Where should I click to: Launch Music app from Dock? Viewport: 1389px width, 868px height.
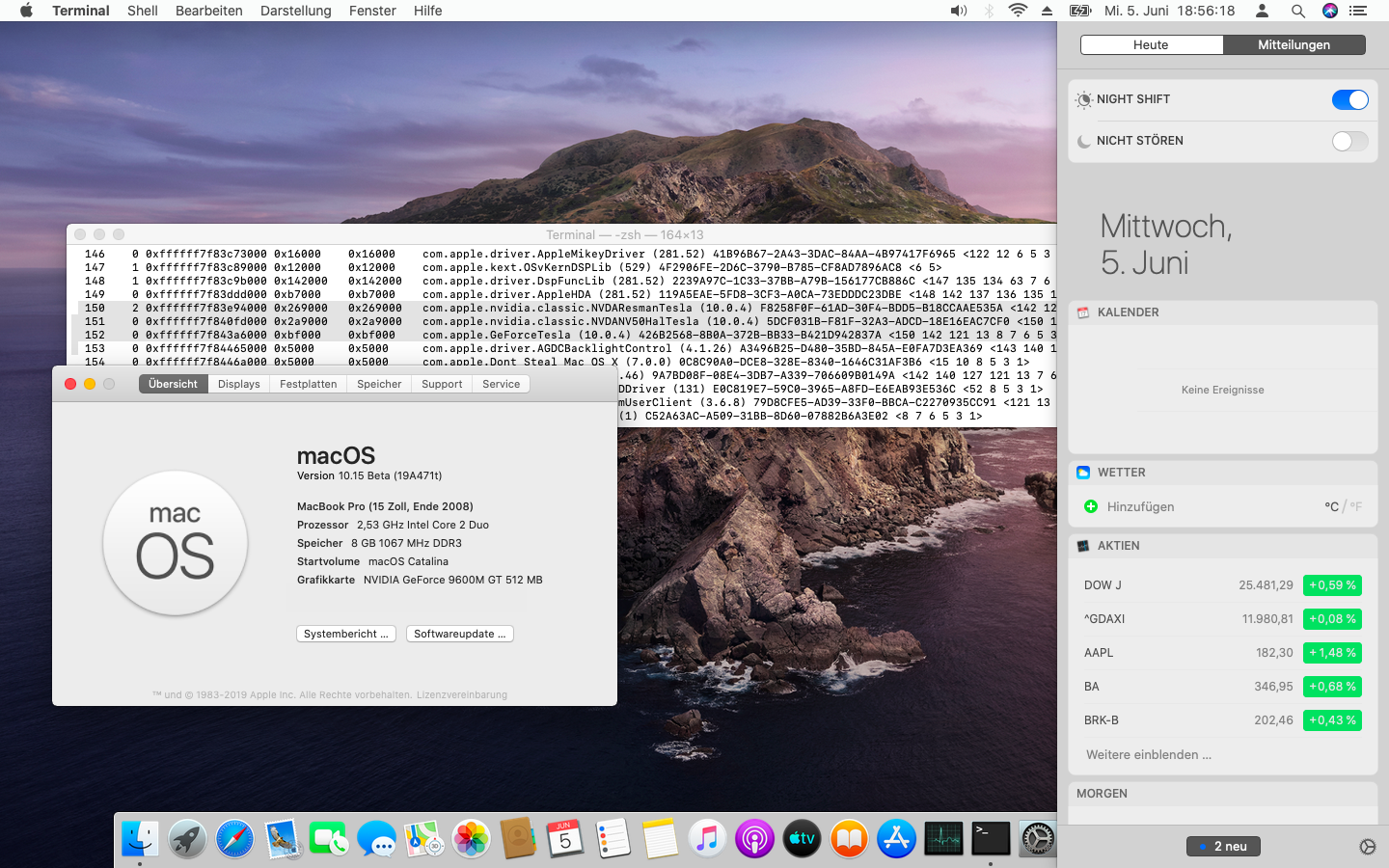(707, 838)
